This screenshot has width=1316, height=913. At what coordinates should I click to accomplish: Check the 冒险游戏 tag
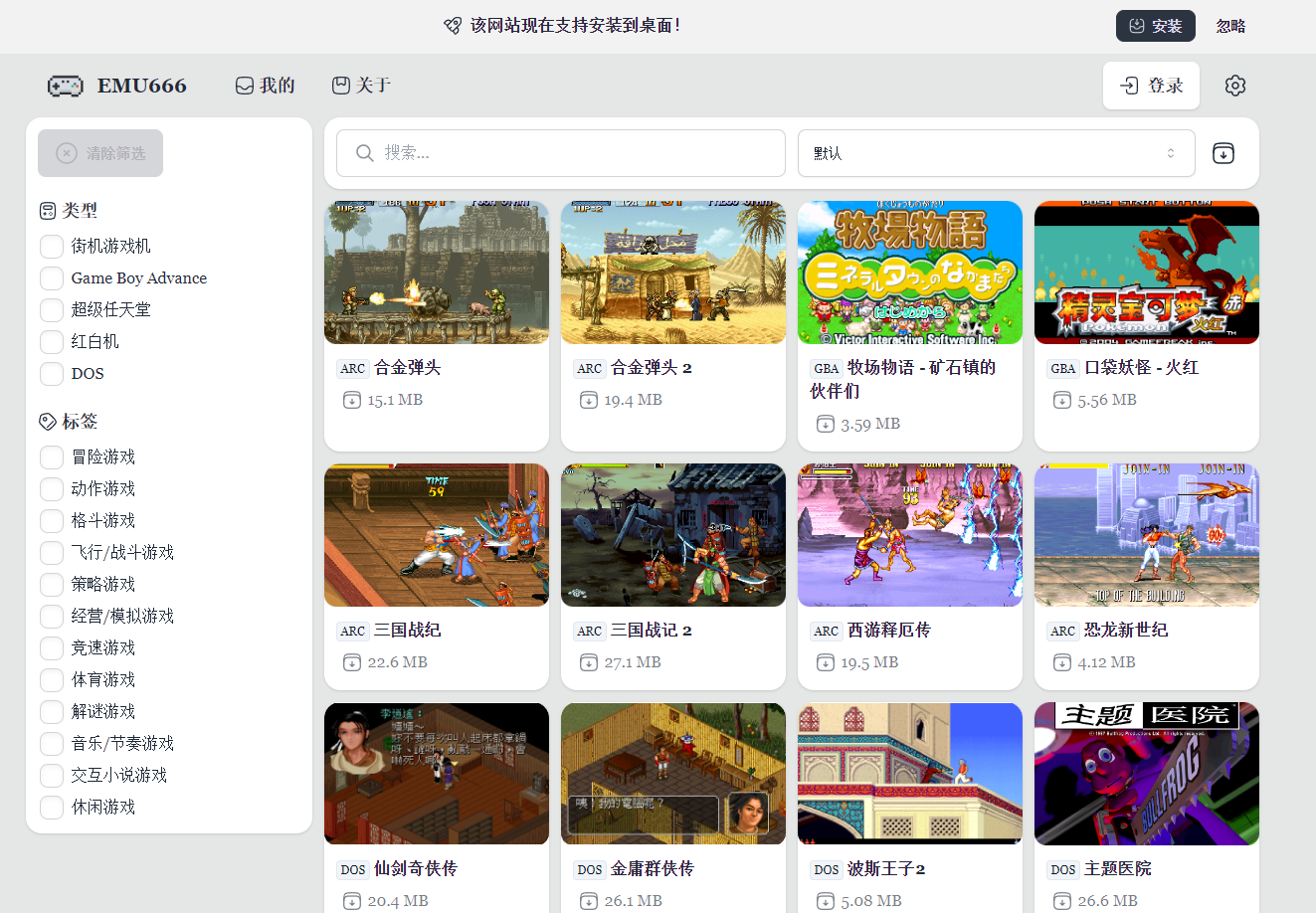52,457
